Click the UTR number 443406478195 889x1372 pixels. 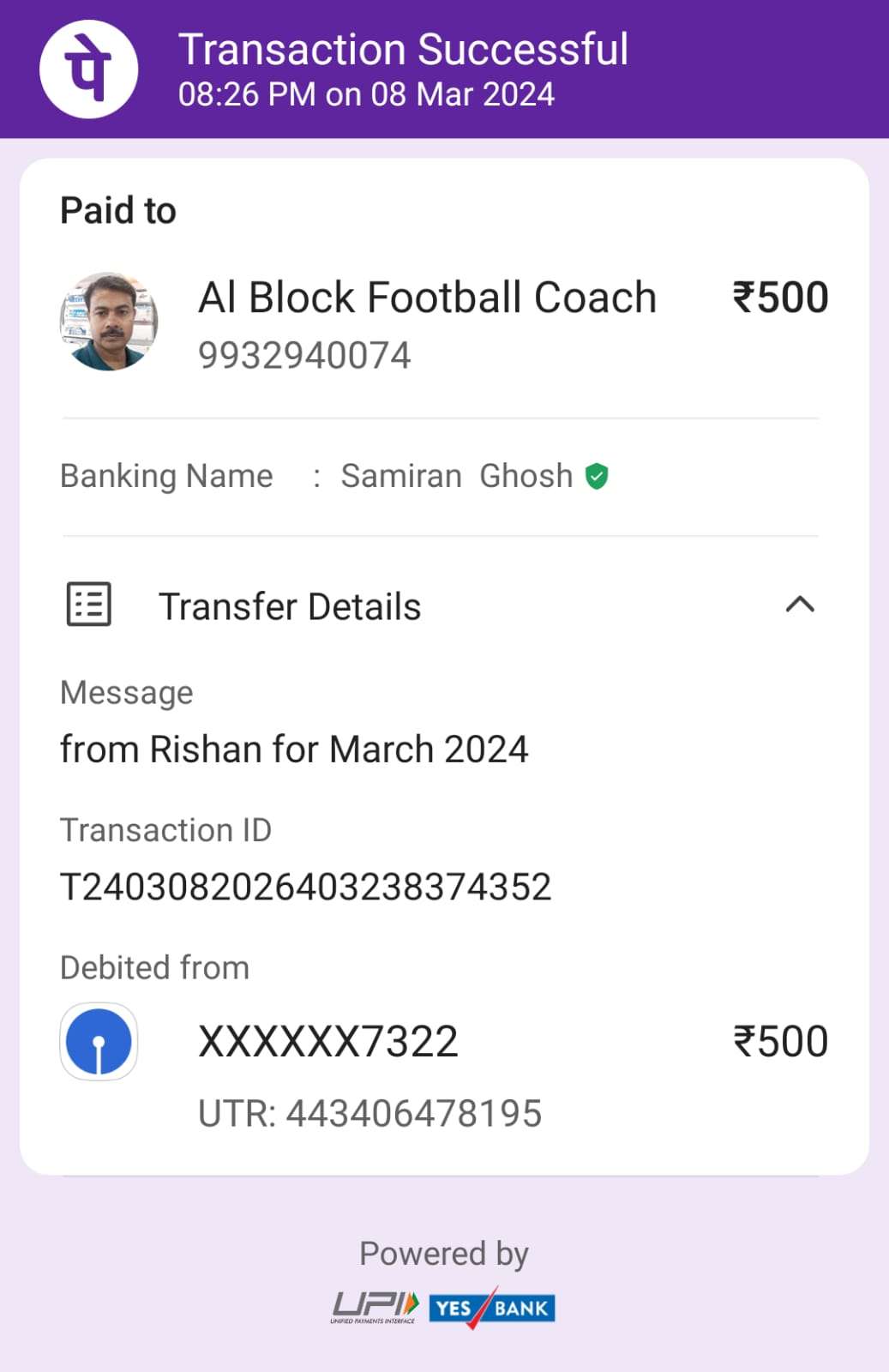[x=413, y=1114]
